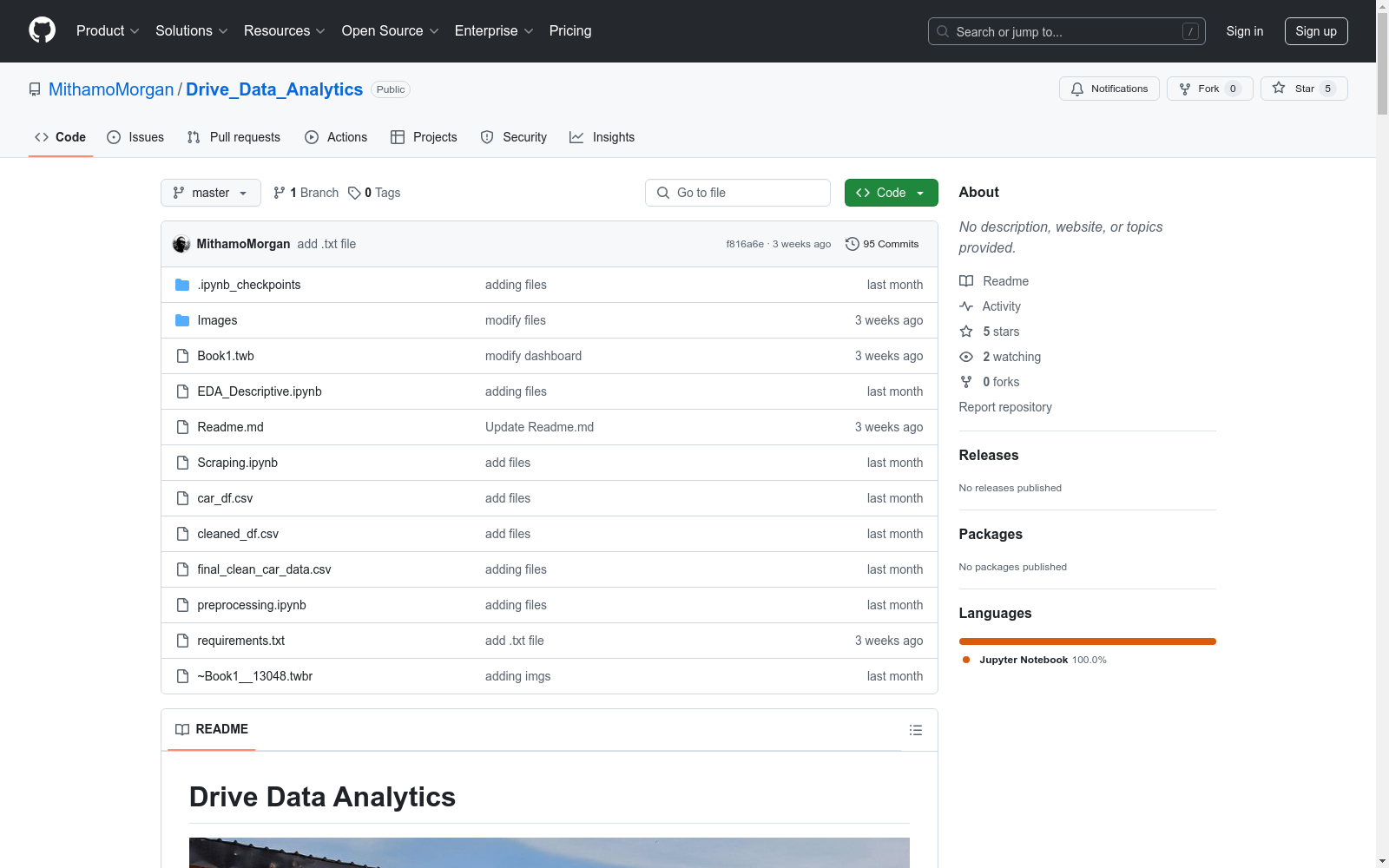The height and width of the screenshot is (868, 1389).
Task: Click the Images folder icon
Action: click(182, 320)
